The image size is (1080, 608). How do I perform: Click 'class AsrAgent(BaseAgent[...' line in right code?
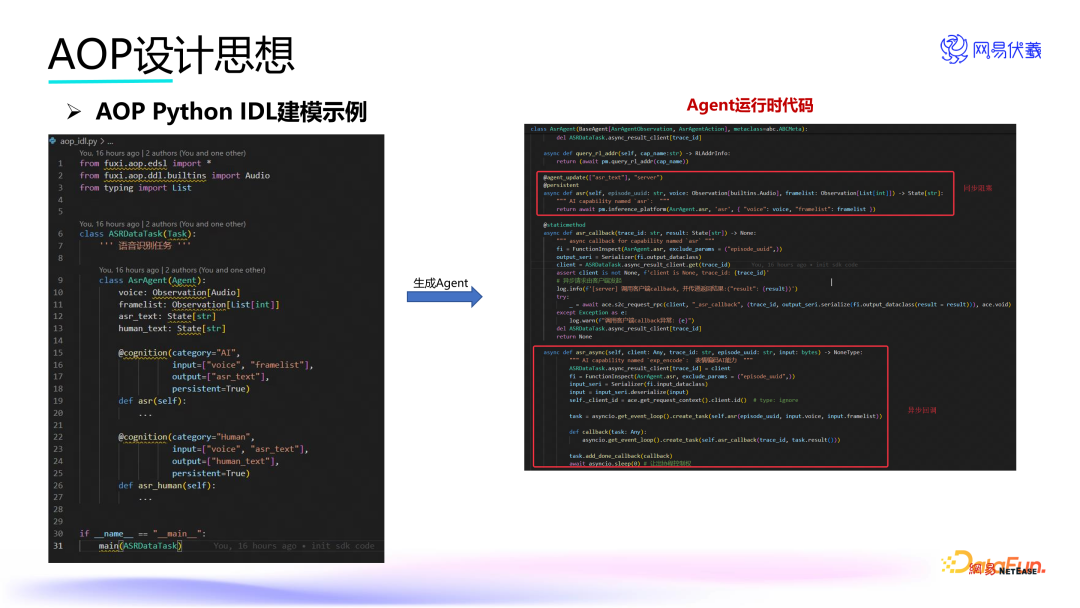[669, 129]
